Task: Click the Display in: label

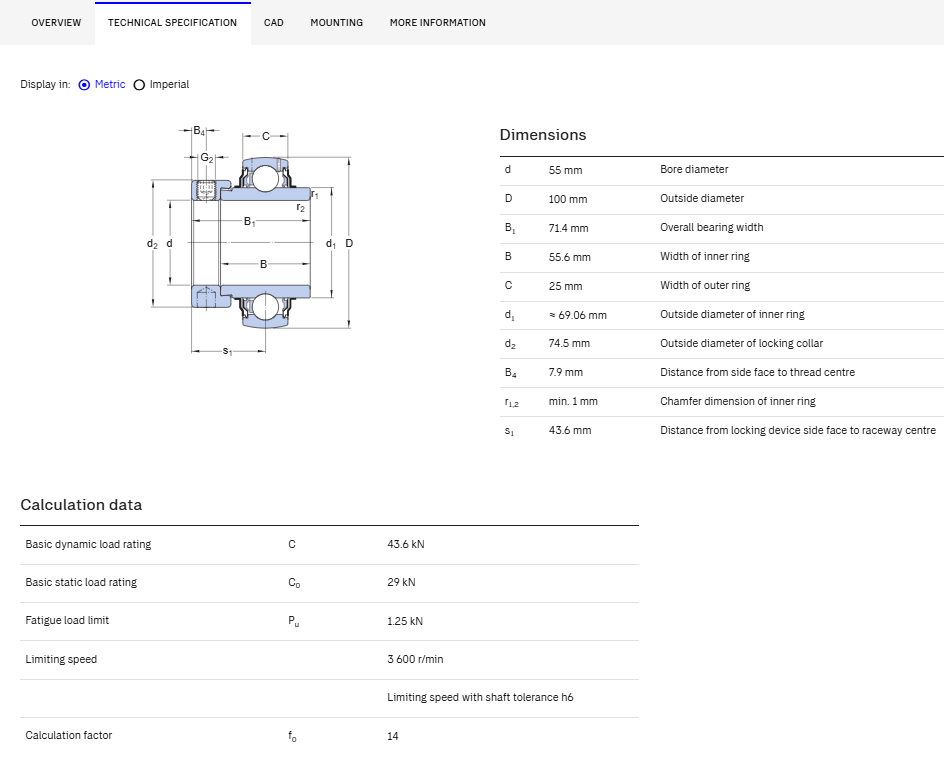Action: coord(45,84)
